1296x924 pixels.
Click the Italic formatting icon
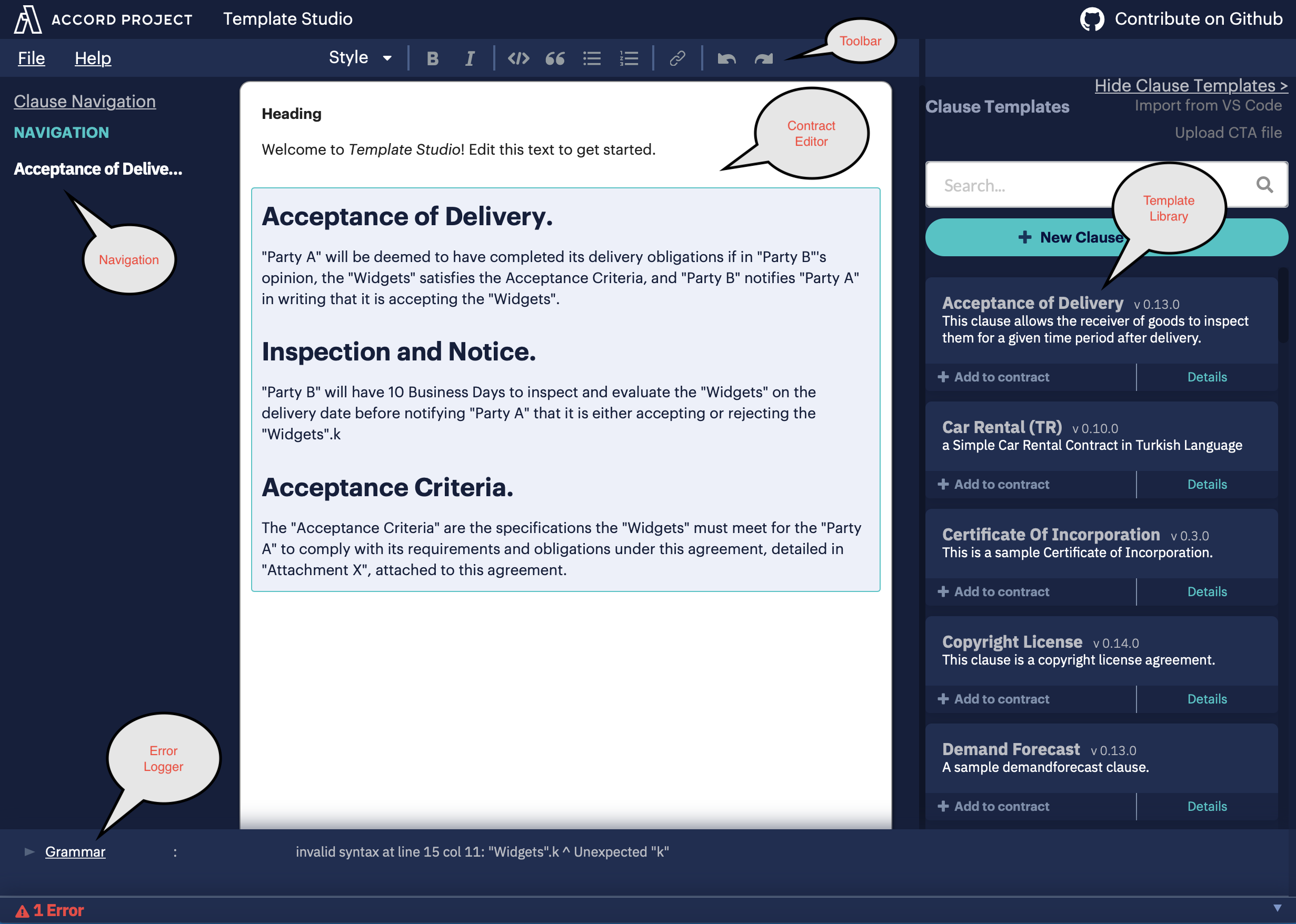click(468, 57)
